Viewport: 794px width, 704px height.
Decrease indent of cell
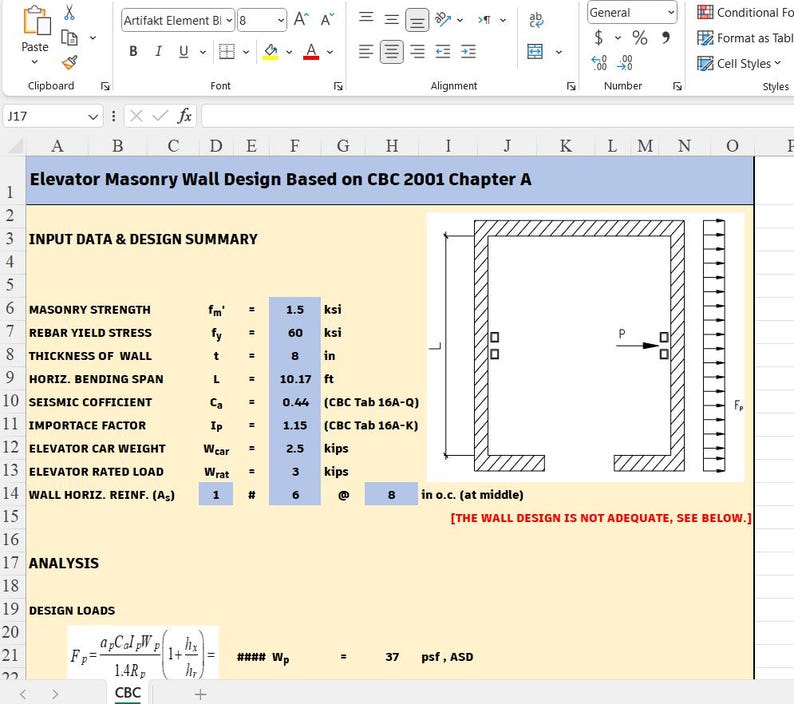click(x=443, y=51)
